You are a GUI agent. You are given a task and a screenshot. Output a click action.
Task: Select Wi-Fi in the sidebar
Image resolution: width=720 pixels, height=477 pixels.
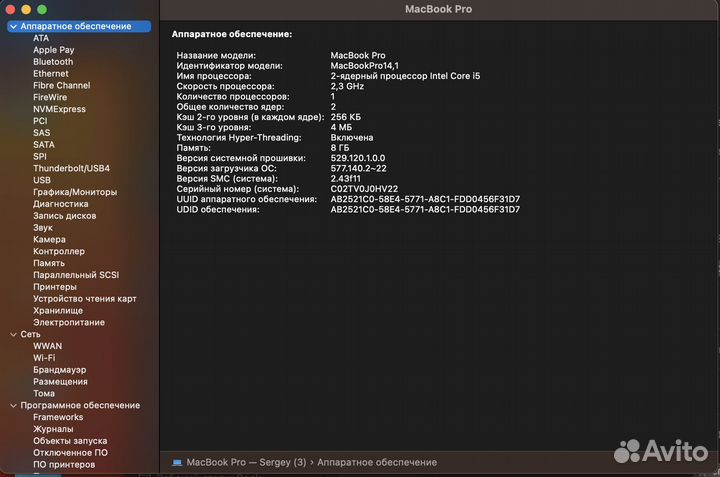[44, 358]
